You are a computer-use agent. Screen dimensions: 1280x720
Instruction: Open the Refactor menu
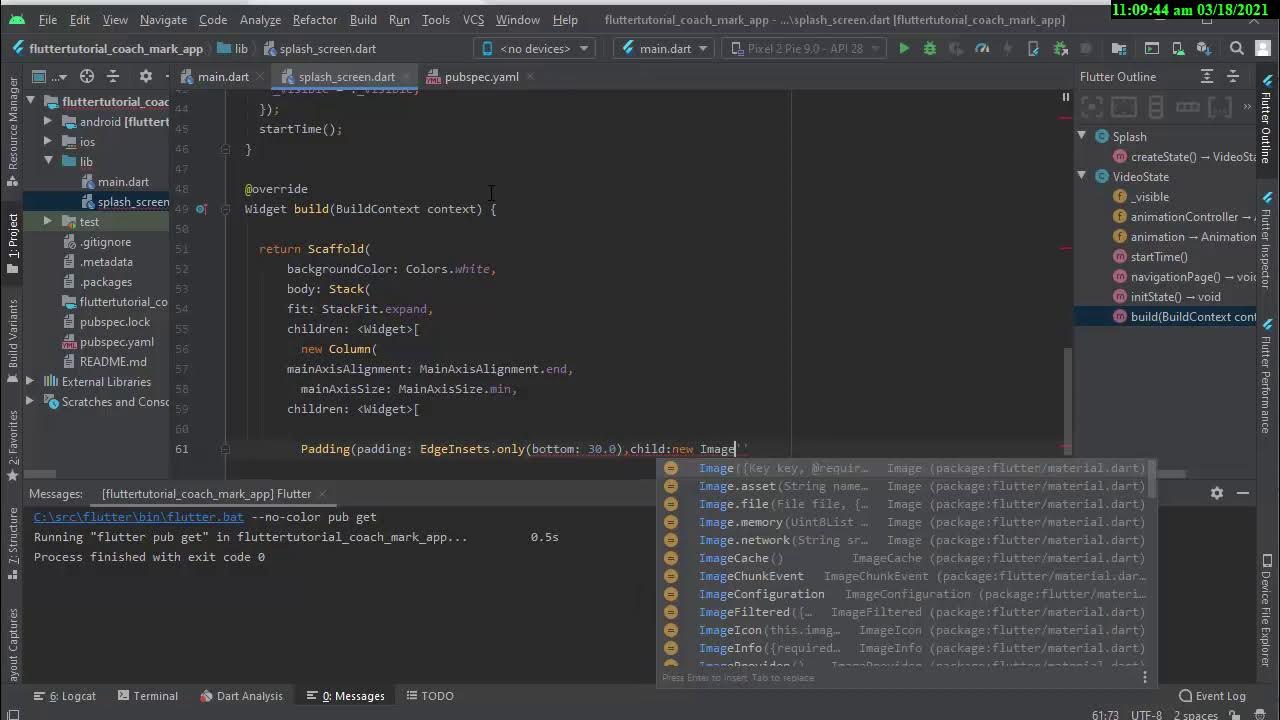(x=314, y=19)
